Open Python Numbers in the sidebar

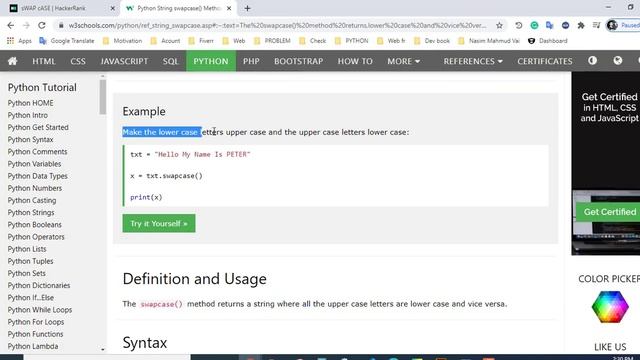pos(35,188)
